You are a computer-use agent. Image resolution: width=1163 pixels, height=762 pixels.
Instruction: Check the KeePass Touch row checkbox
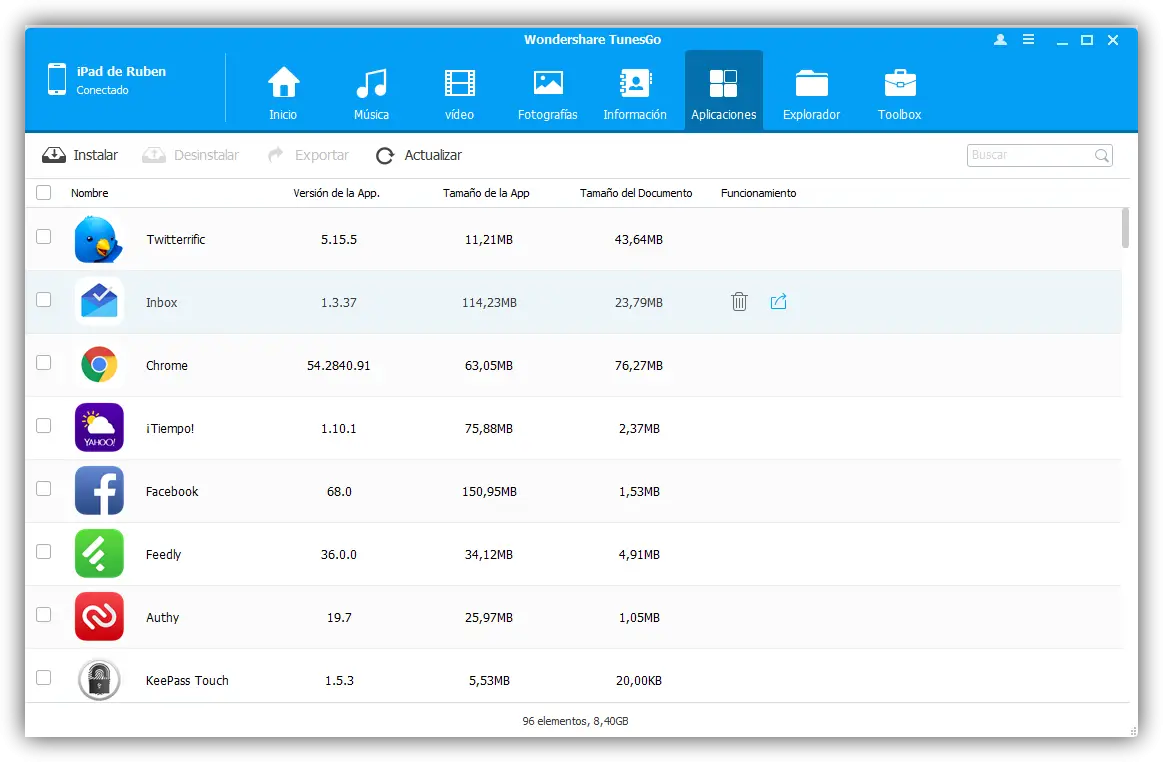point(44,678)
